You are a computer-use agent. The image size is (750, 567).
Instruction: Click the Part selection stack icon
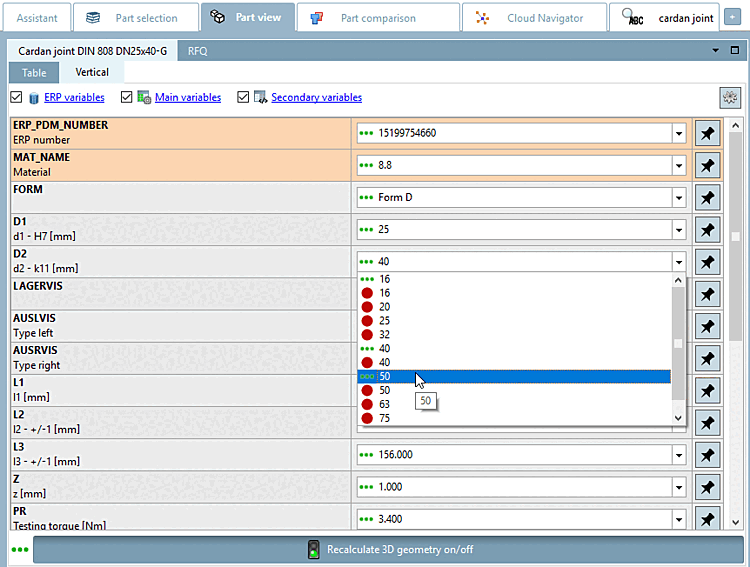click(93, 18)
